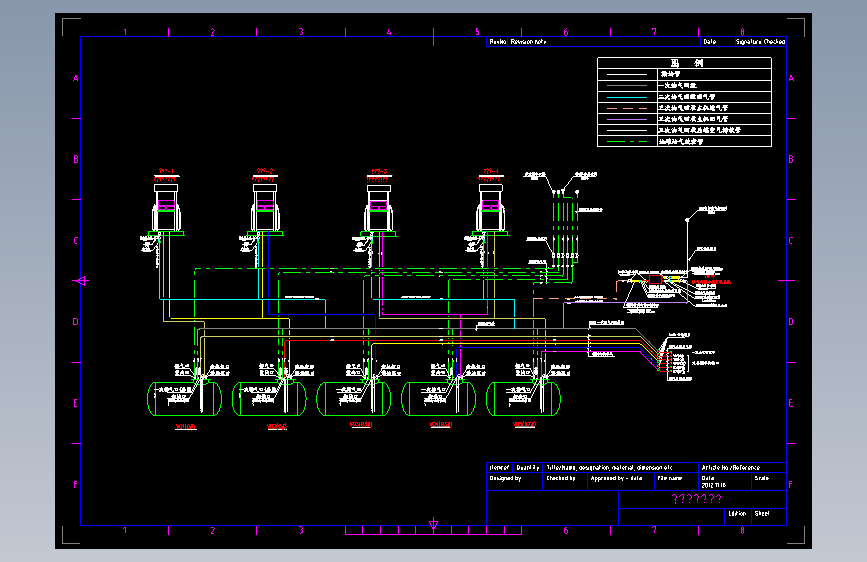The height and width of the screenshot is (562, 867).
Task: Click the red label under the first tank
Action: pyautogui.click(x=185, y=426)
